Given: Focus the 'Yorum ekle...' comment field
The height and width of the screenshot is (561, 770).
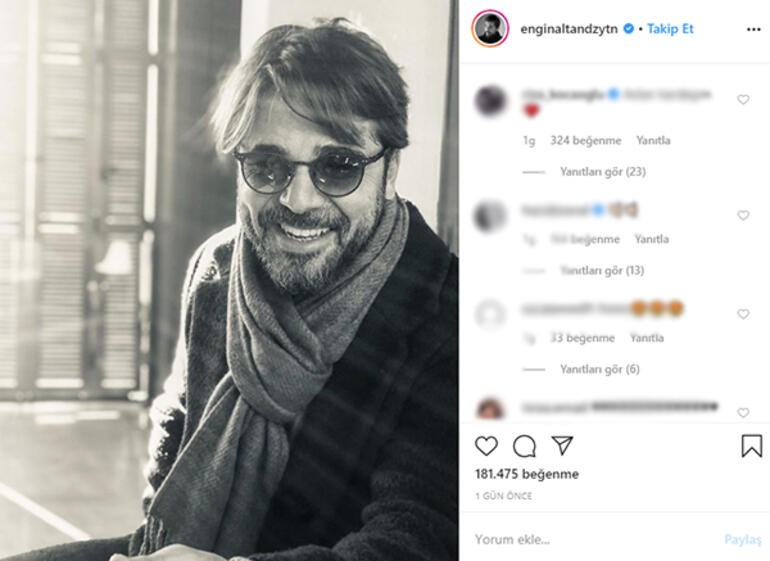Looking at the screenshot, I should [x=590, y=539].
